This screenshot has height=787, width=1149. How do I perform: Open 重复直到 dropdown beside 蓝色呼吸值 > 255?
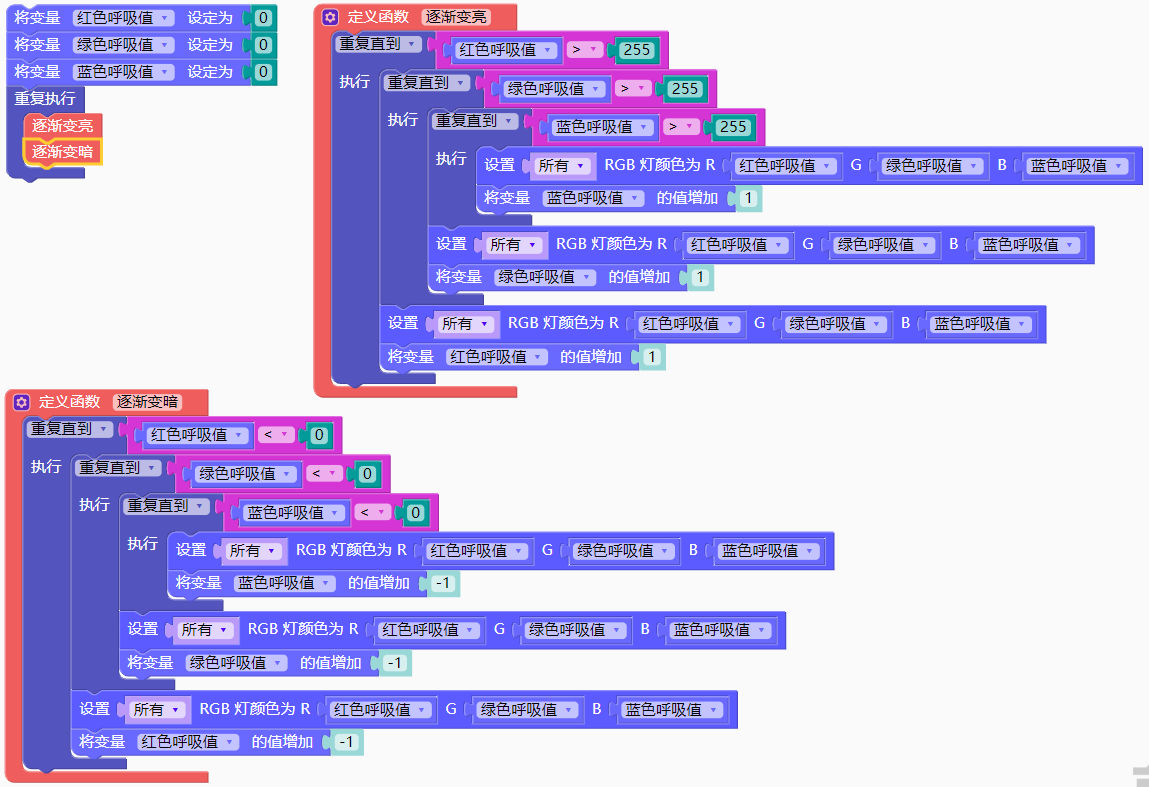[x=474, y=121]
